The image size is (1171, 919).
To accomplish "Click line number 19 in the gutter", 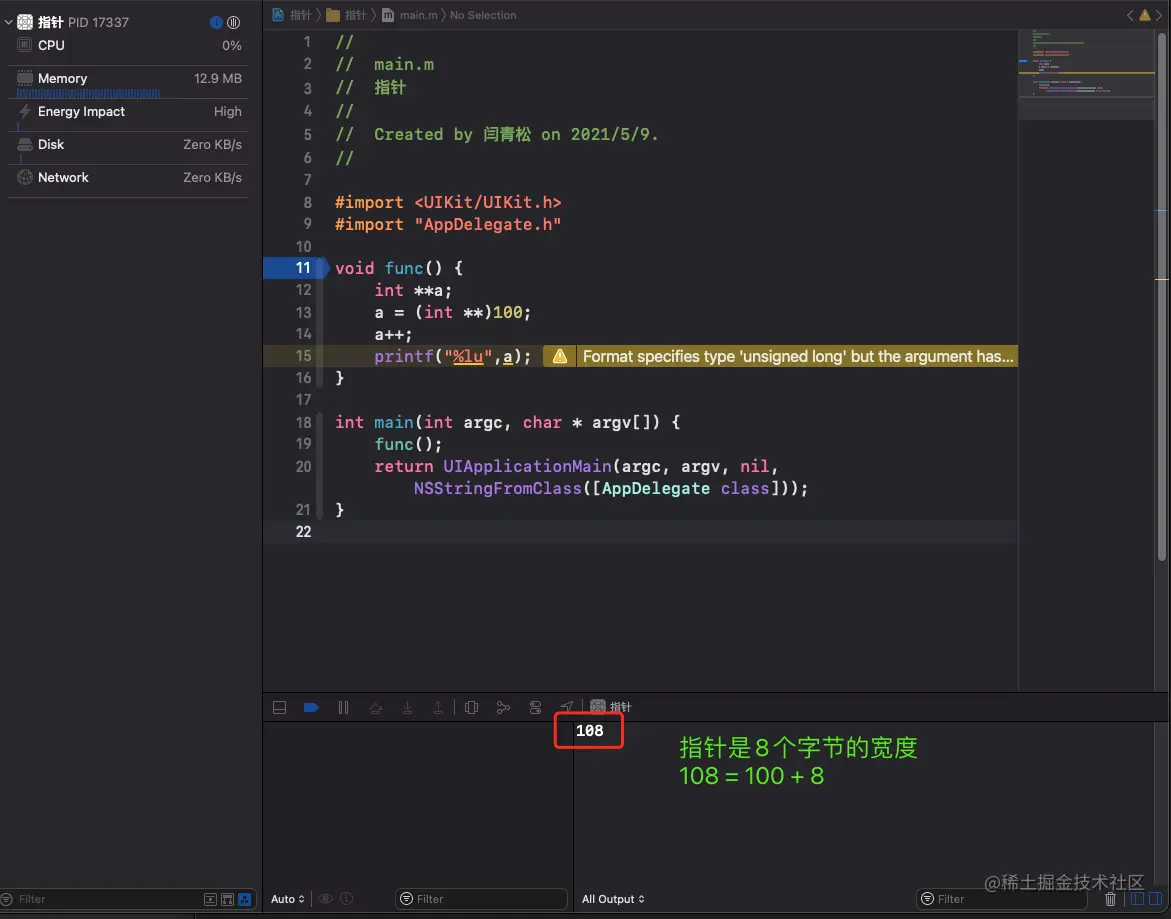I will (303, 444).
